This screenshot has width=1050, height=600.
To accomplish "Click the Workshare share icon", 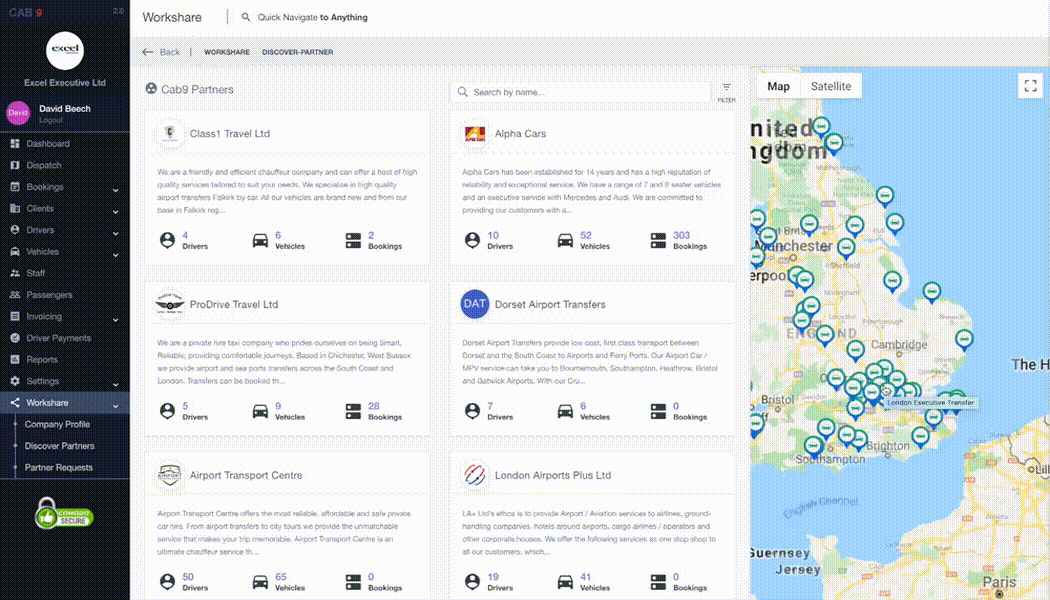I will pos(15,402).
